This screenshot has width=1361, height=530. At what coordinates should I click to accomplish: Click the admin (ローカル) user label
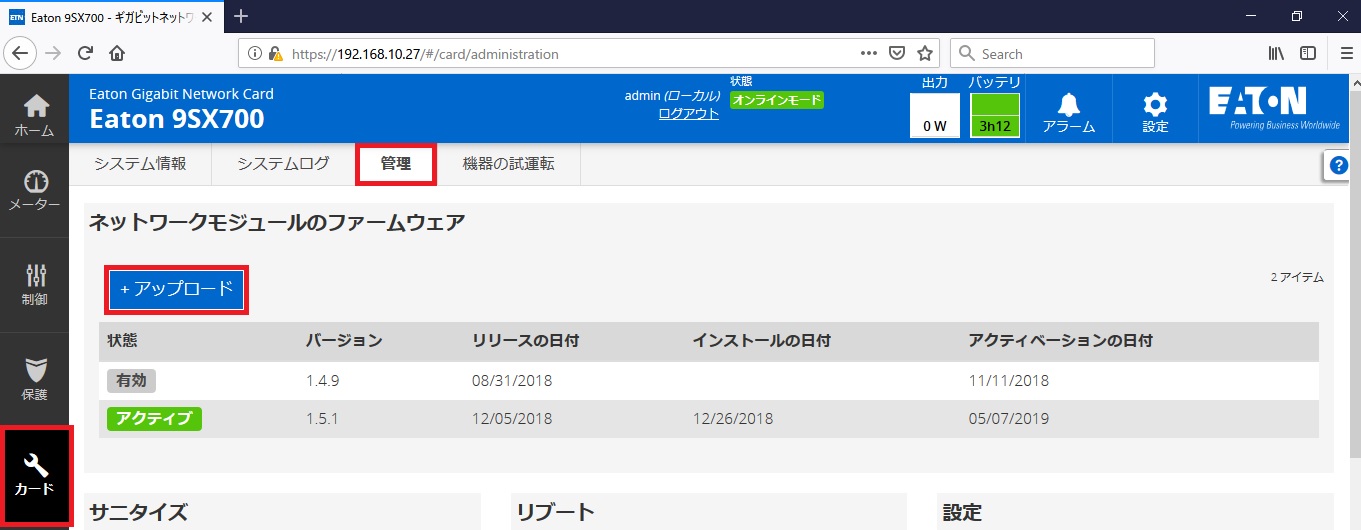click(x=672, y=95)
